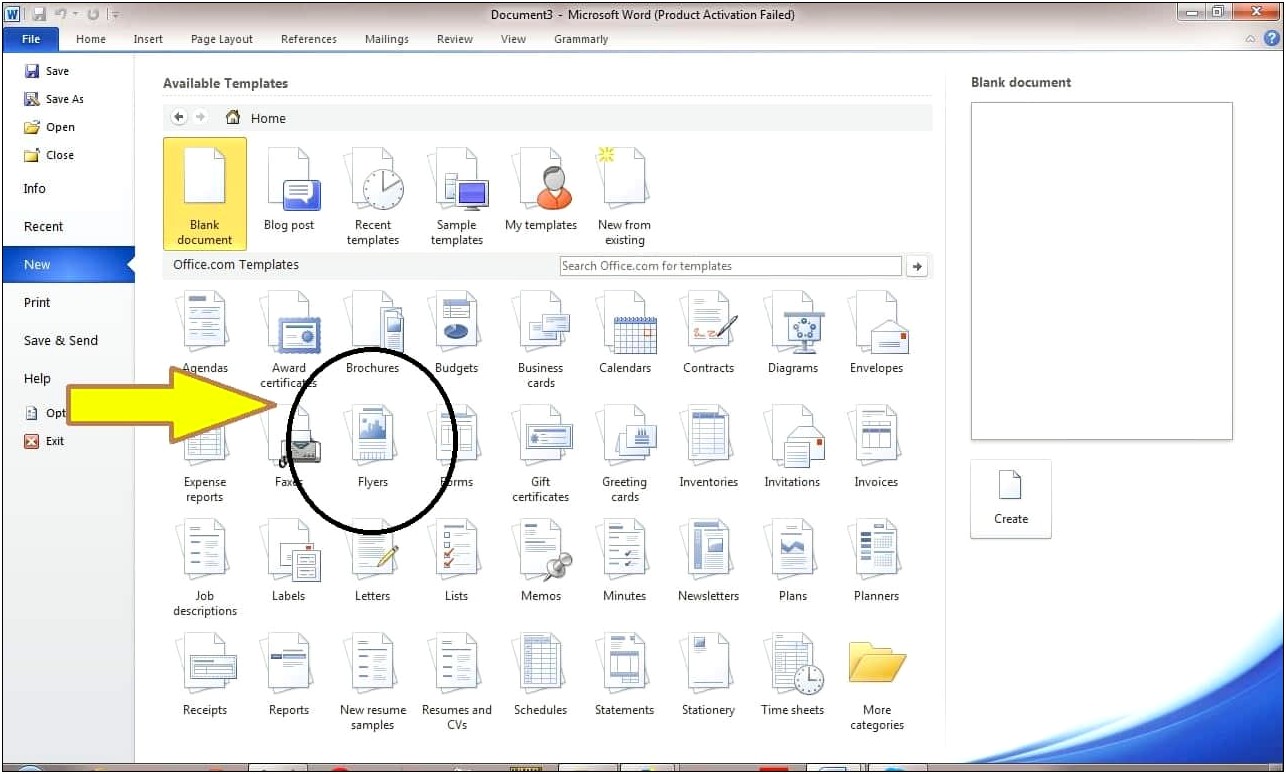Choose New from existing document
This screenshot has width=1286, height=774.
tap(624, 196)
